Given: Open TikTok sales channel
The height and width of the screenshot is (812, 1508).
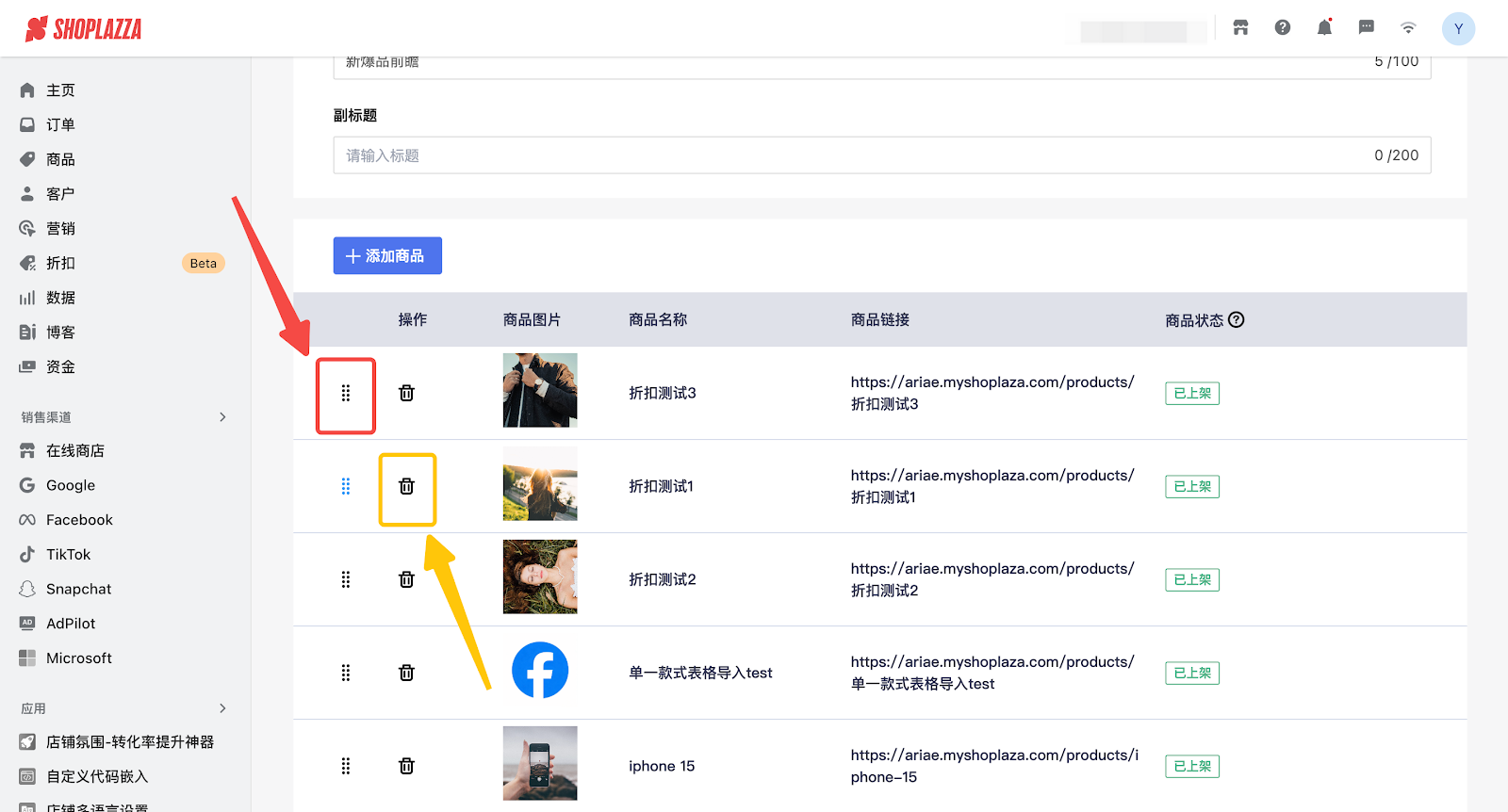Looking at the screenshot, I should (x=68, y=555).
